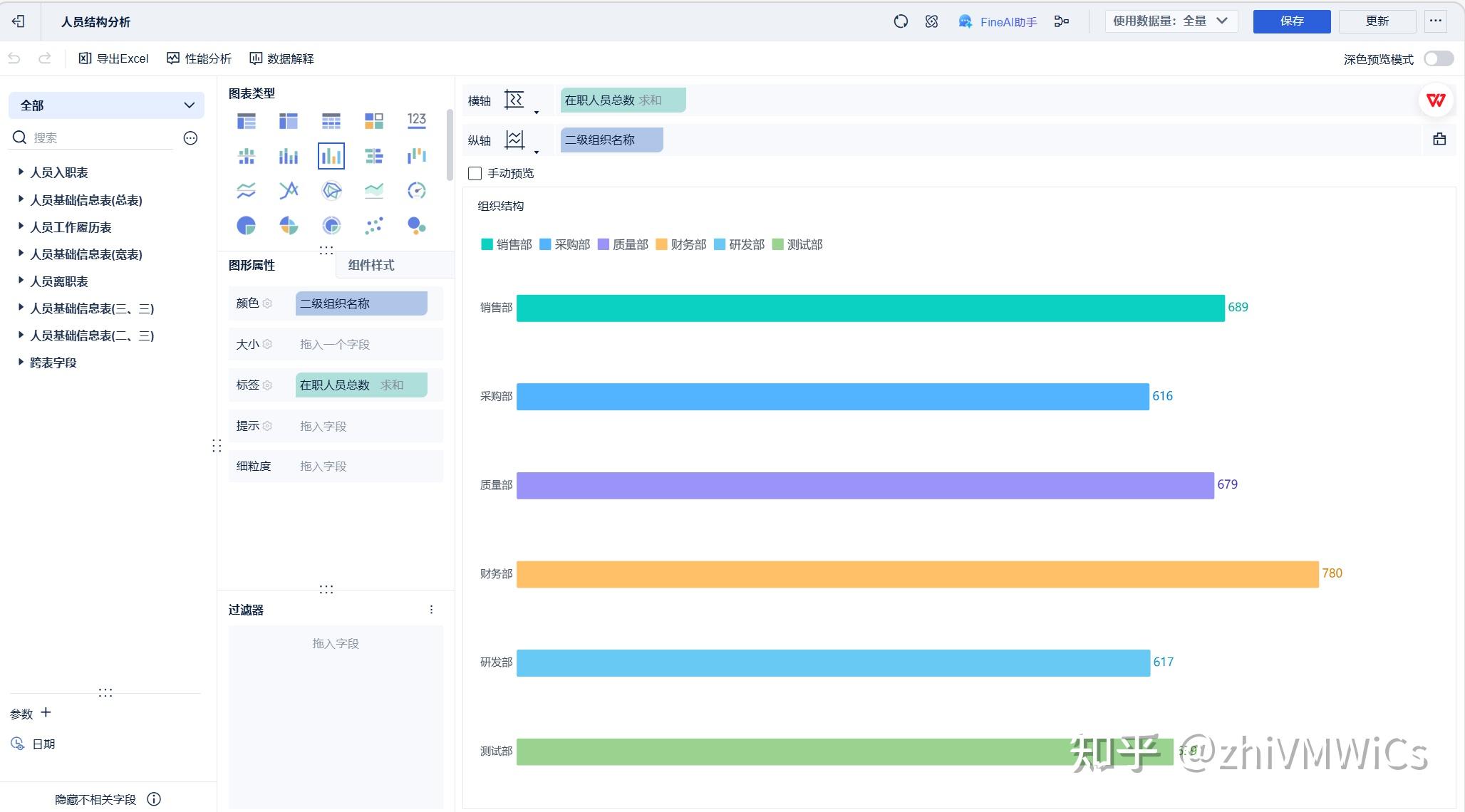Select the grouped table chart type
1465x812 pixels.
246,121
